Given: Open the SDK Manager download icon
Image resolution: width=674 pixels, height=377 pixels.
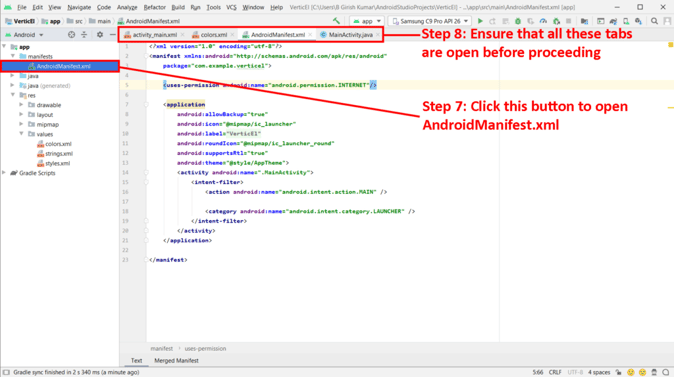Looking at the screenshot, I should click(x=638, y=21).
